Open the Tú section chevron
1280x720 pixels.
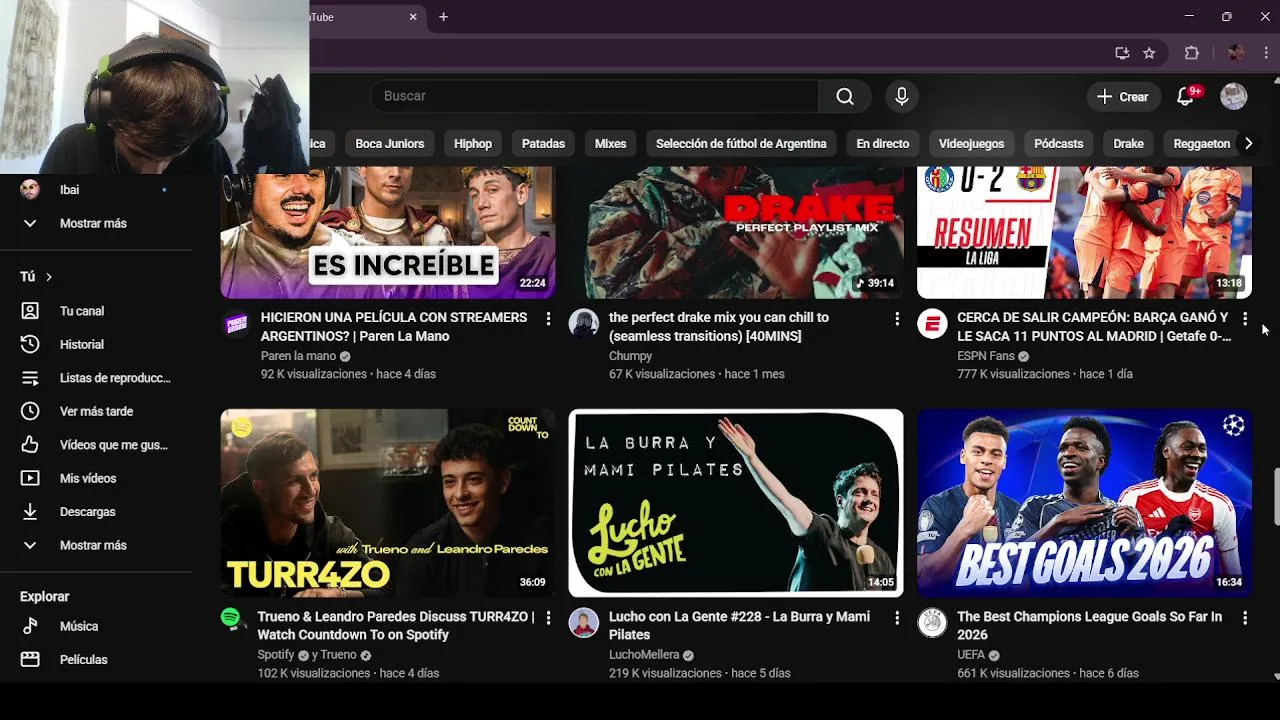click(x=48, y=277)
